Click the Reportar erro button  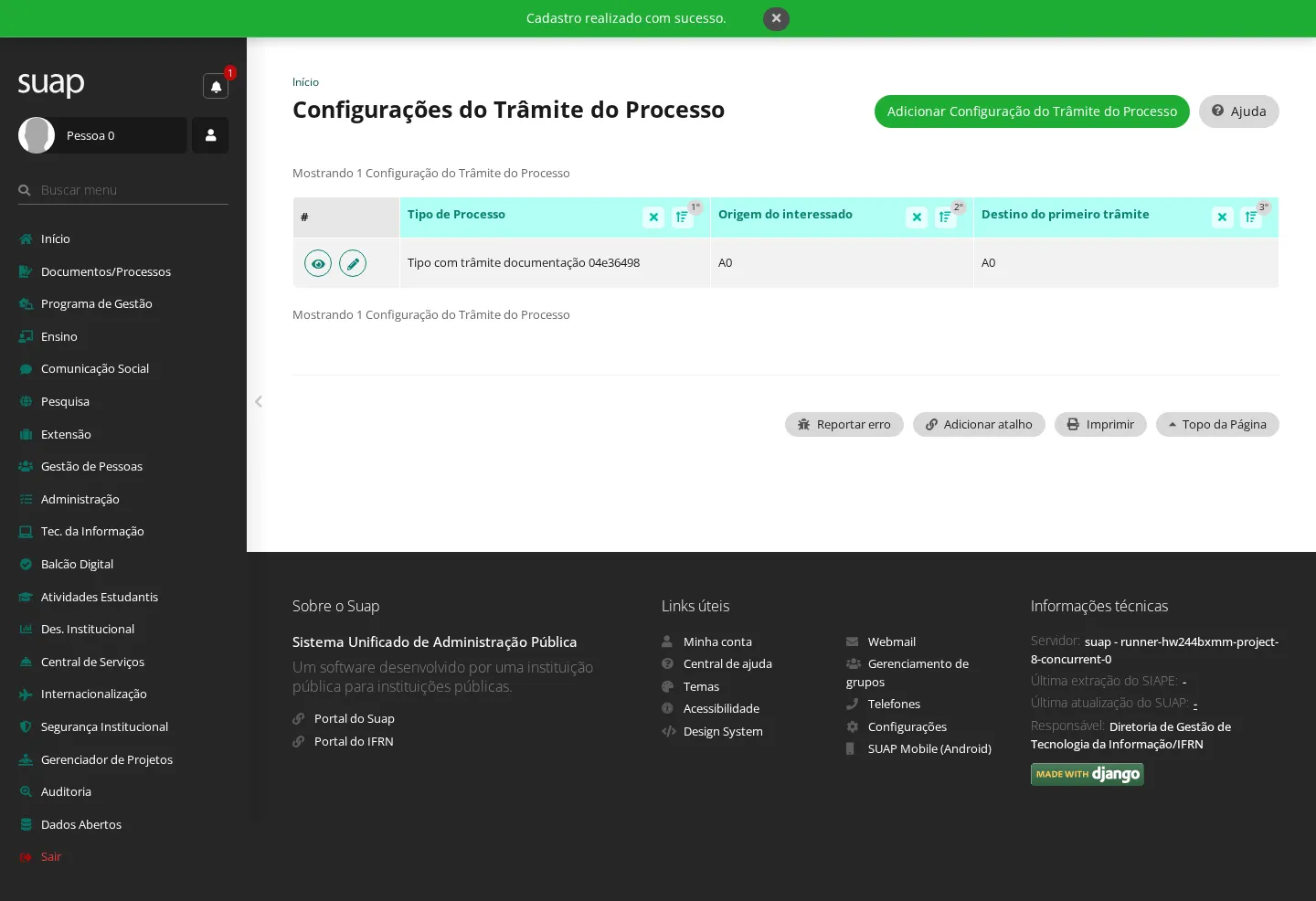pos(844,424)
